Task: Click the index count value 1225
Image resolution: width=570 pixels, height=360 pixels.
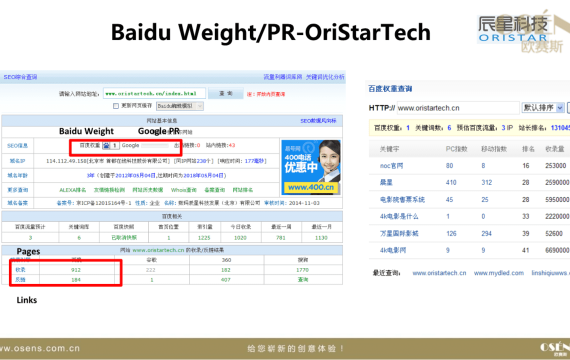Action: (204, 237)
